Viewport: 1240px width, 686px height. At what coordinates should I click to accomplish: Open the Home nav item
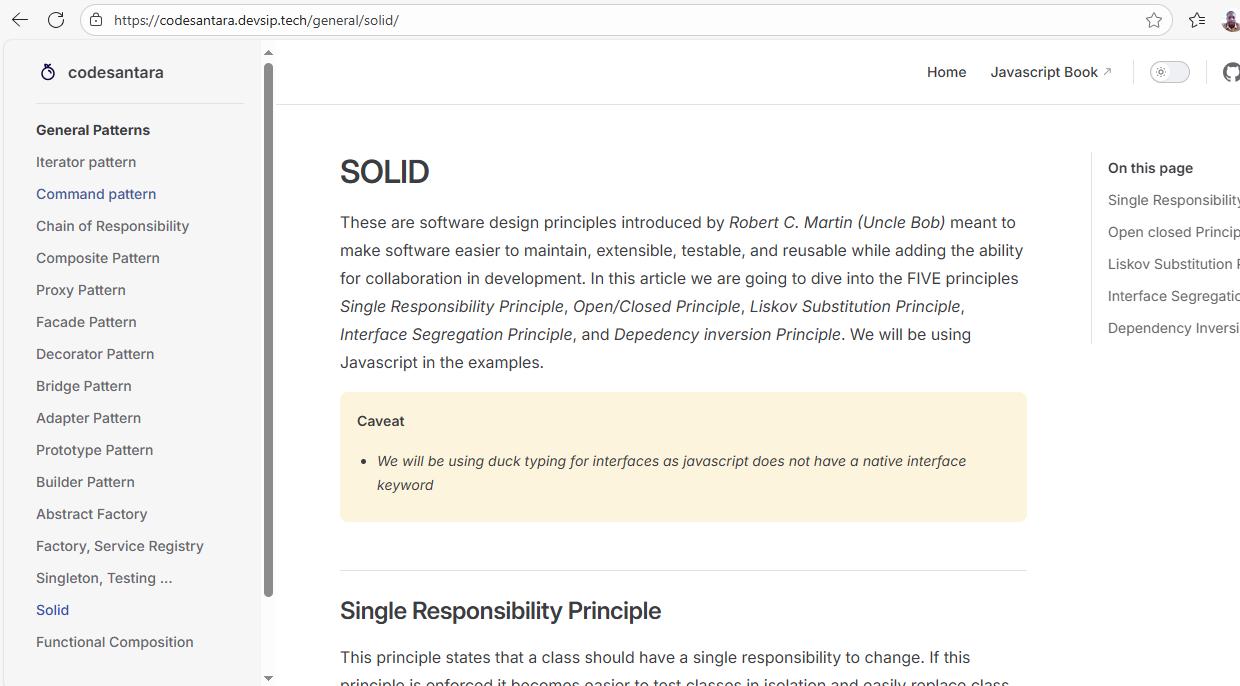[946, 72]
